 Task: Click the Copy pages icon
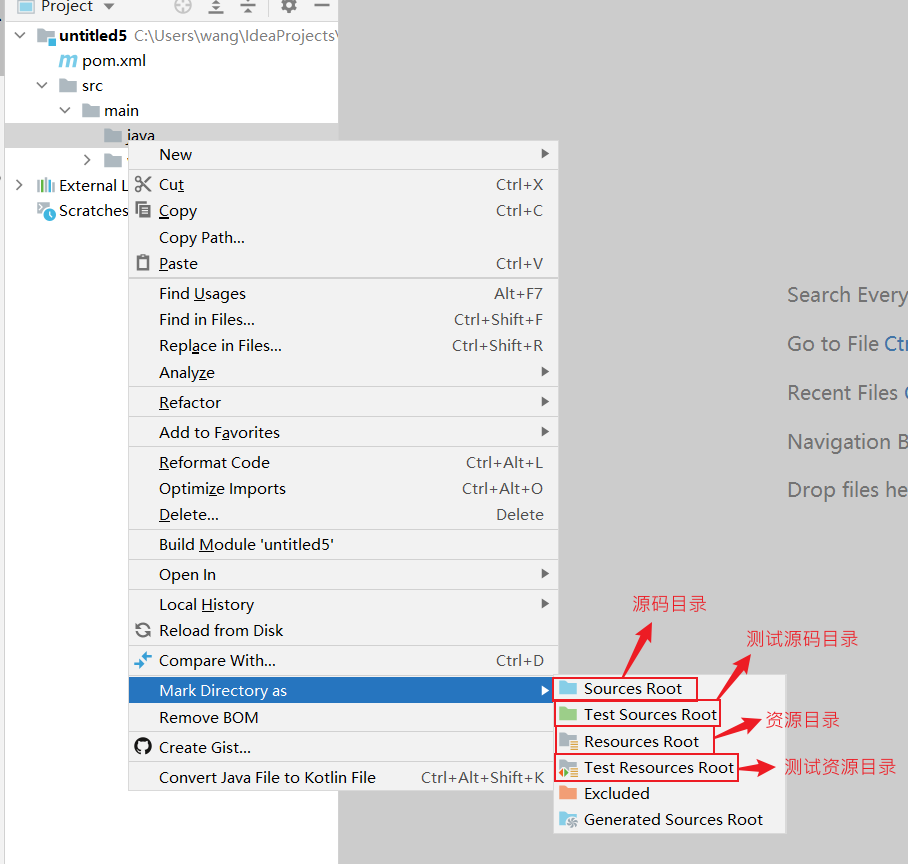[143, 209]
